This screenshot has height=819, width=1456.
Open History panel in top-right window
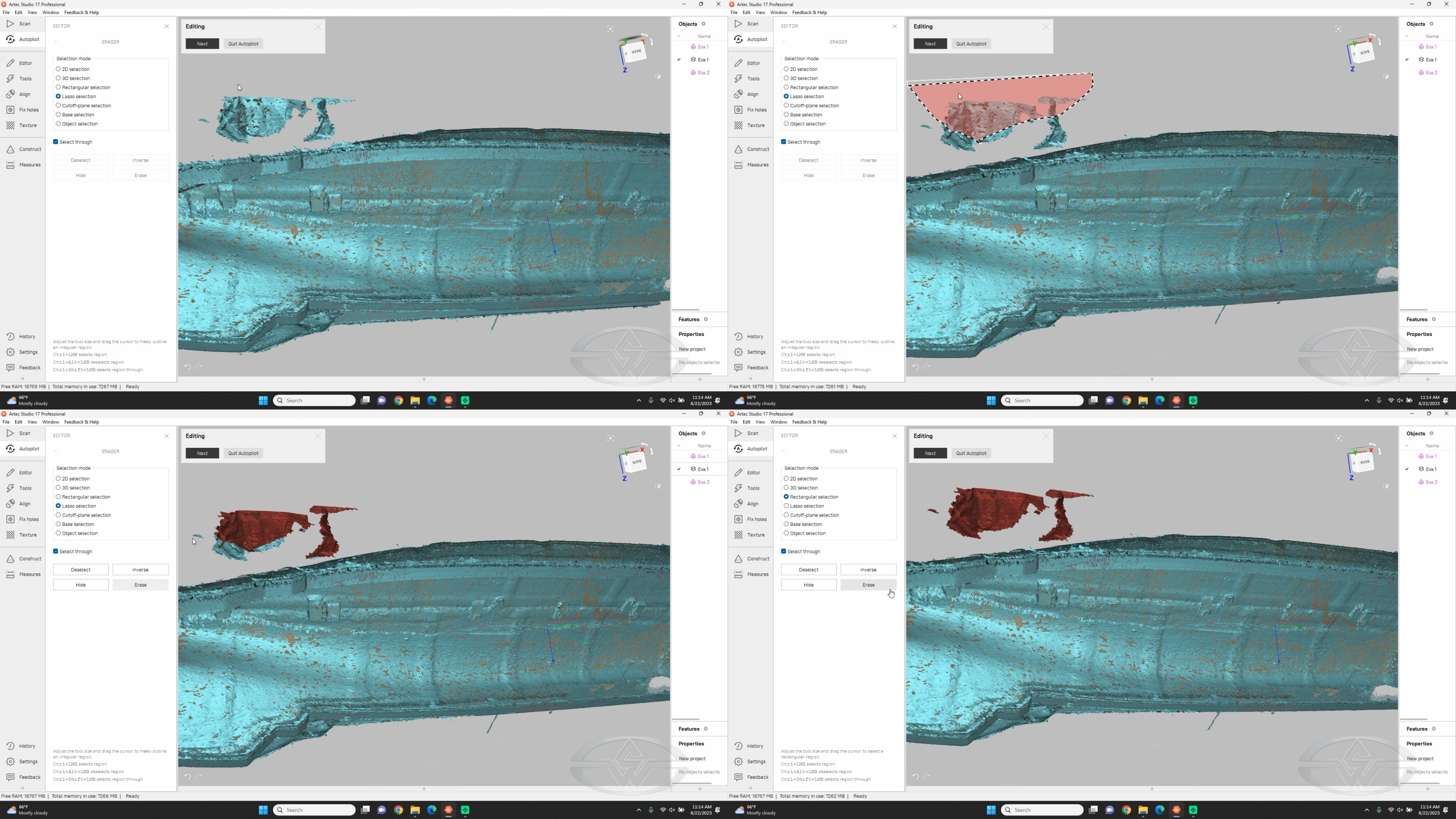[x=749, y=336]
